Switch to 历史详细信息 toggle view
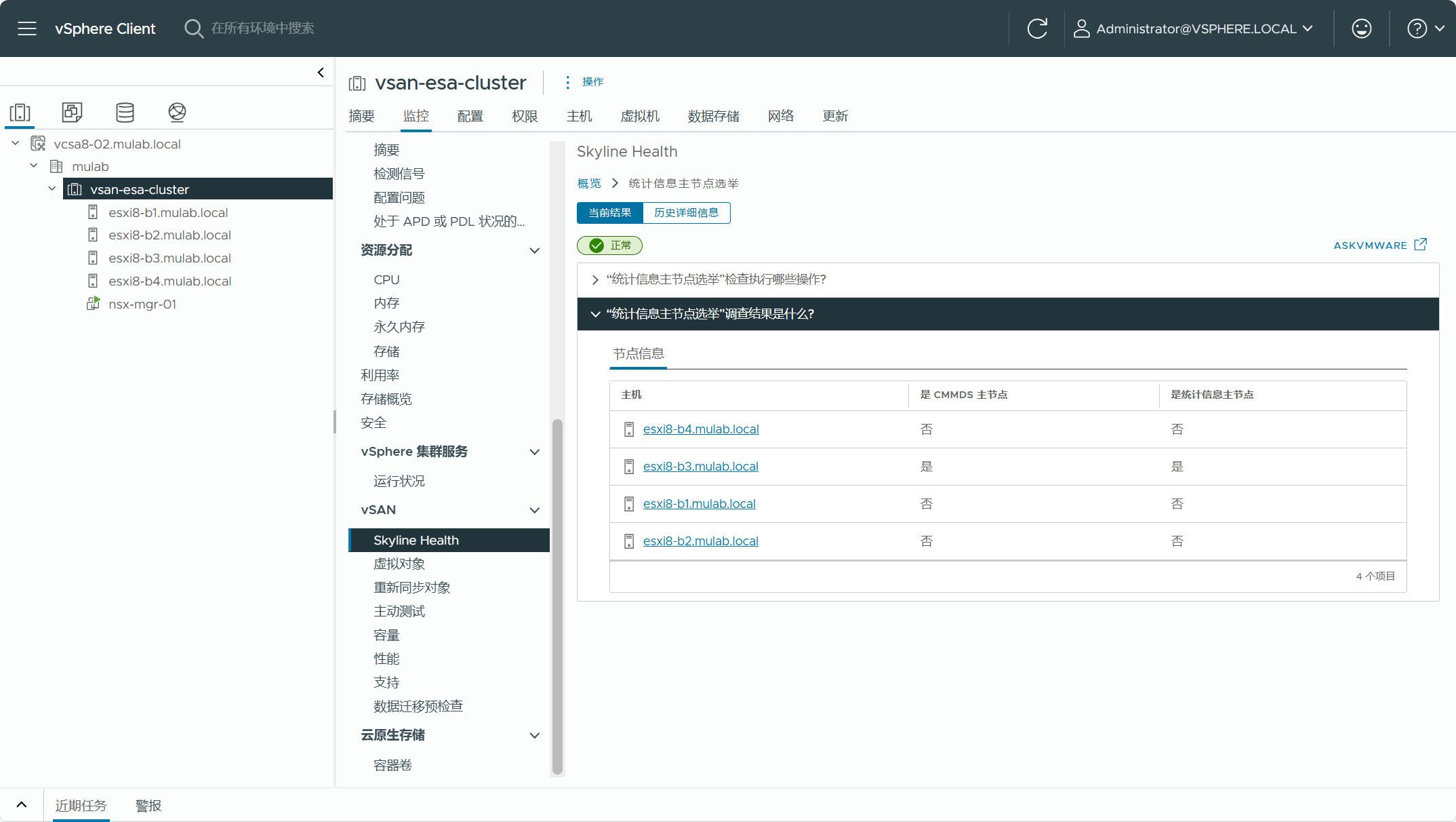 click(x=686, y=213)
